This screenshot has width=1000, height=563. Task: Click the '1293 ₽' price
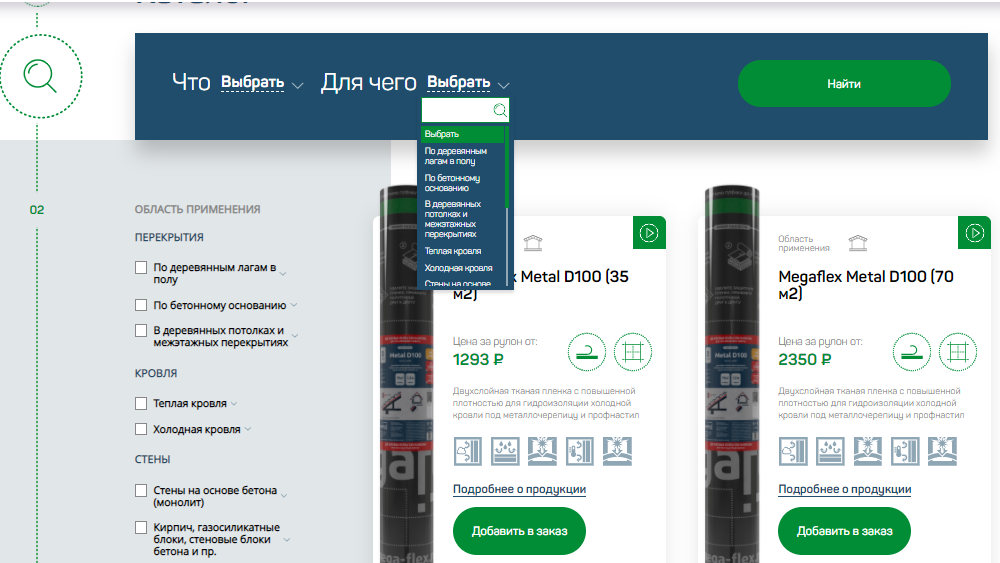pos(478,360)
